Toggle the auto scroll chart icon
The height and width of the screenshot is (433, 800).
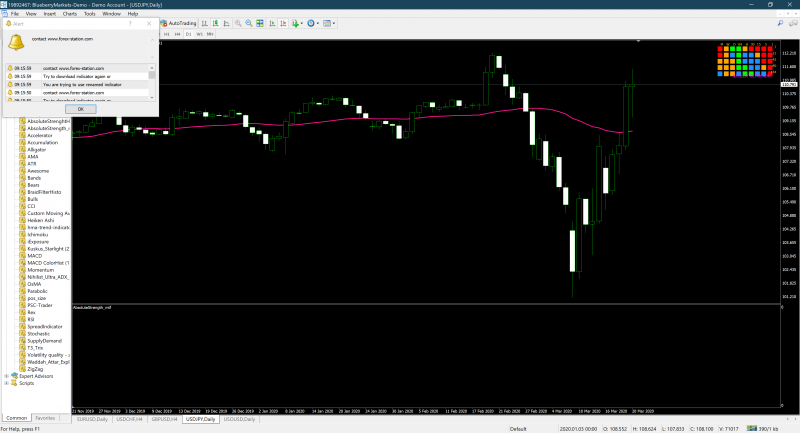click(272, 23)
